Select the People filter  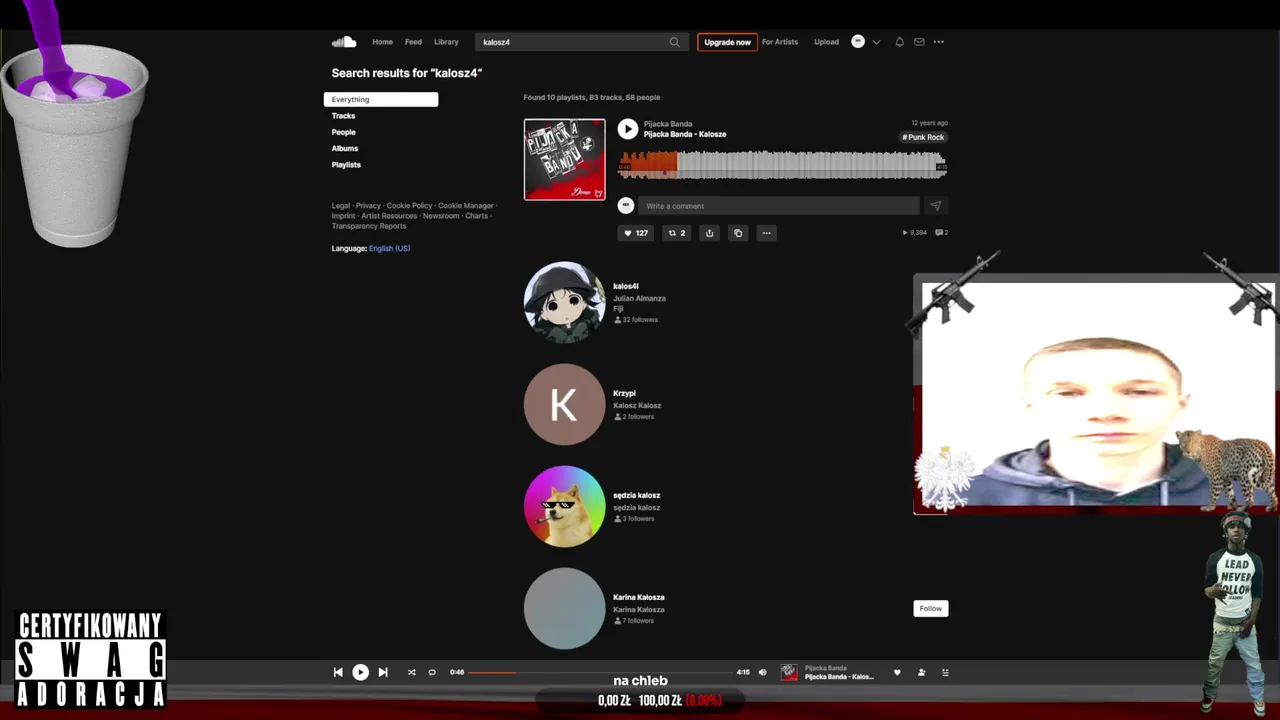click(x=344, y=132)
